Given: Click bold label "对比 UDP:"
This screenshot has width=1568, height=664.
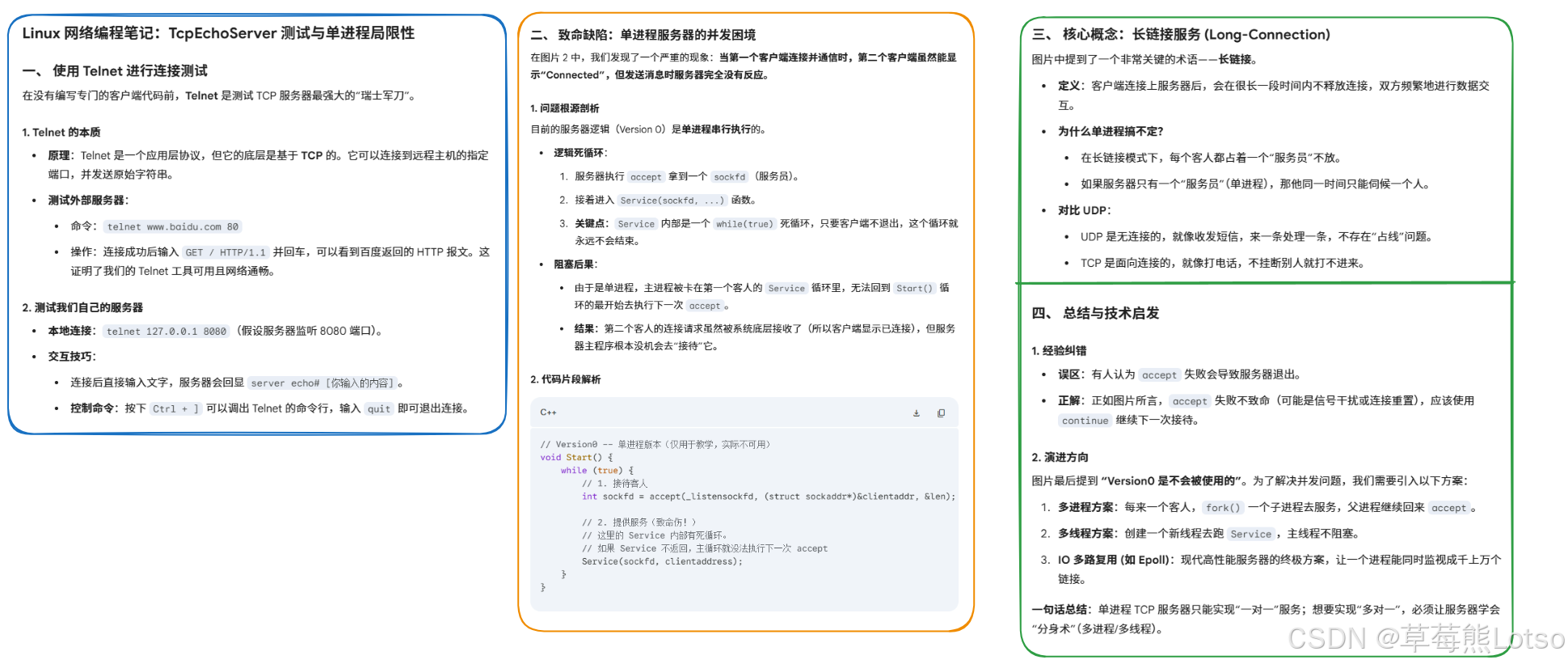Looking at the screenshot, I should click(x=1085, y=210).
